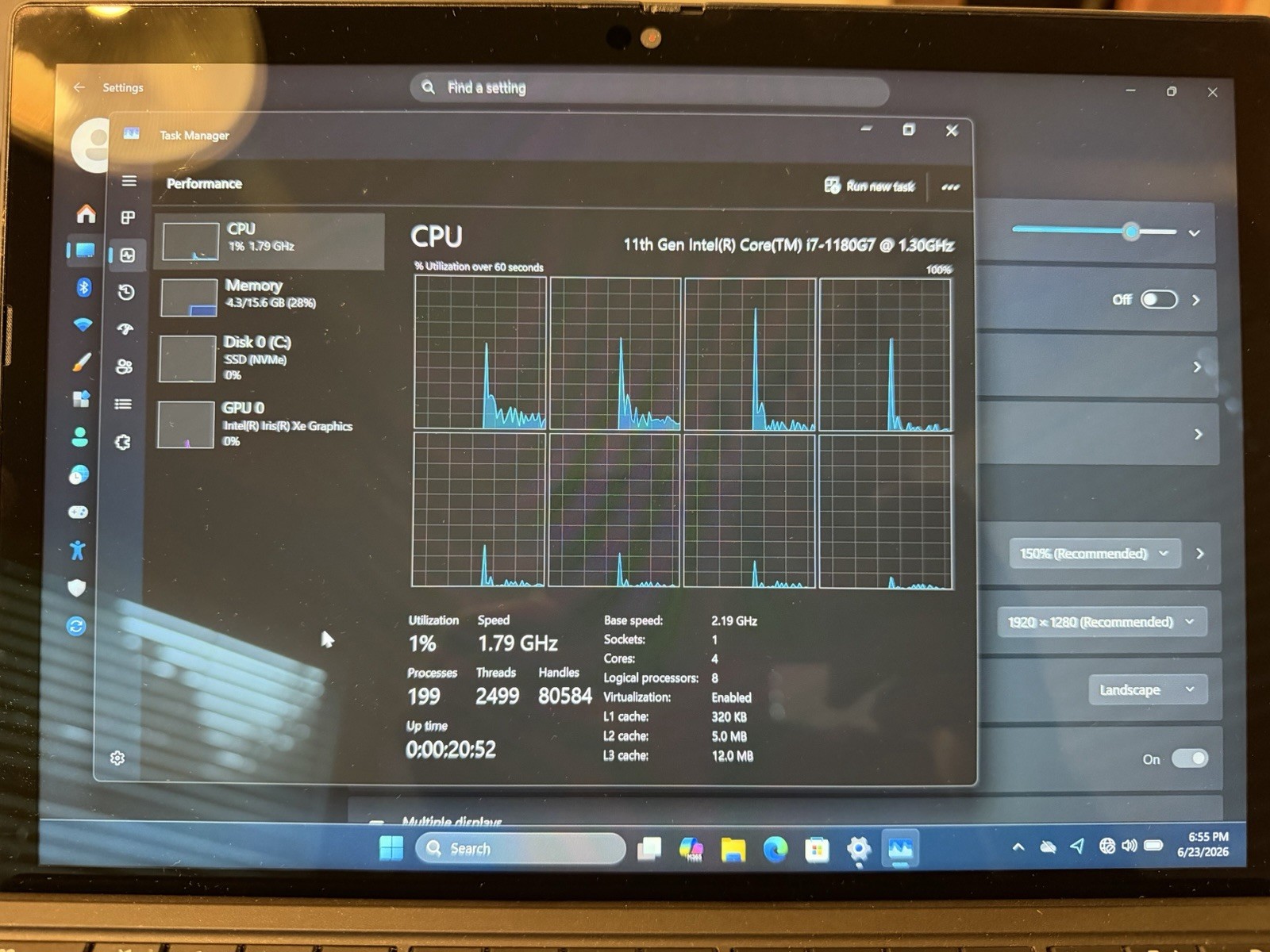Open Bluetooth & devices in Settings sidebar
1270x952 pixels.
tap(84, 287)
